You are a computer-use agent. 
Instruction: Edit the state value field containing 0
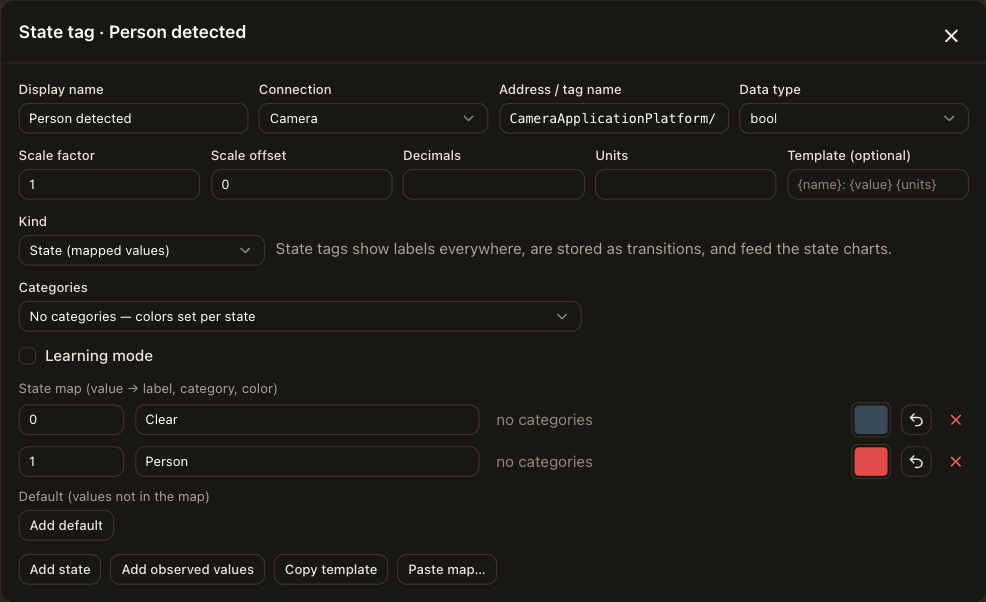coord(71,420)
